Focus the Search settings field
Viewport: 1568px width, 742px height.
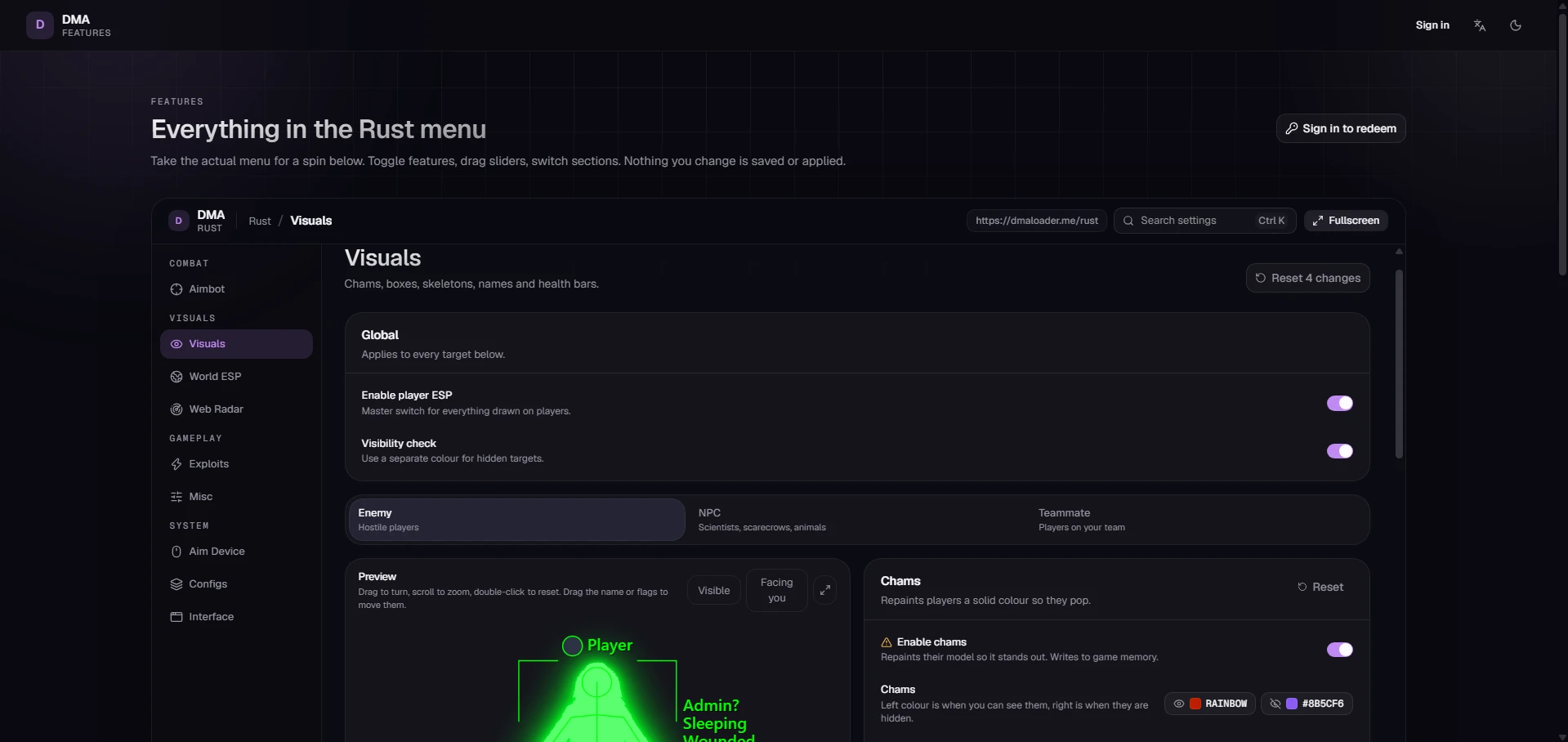pyautogui.click(x=1205, y=221)
